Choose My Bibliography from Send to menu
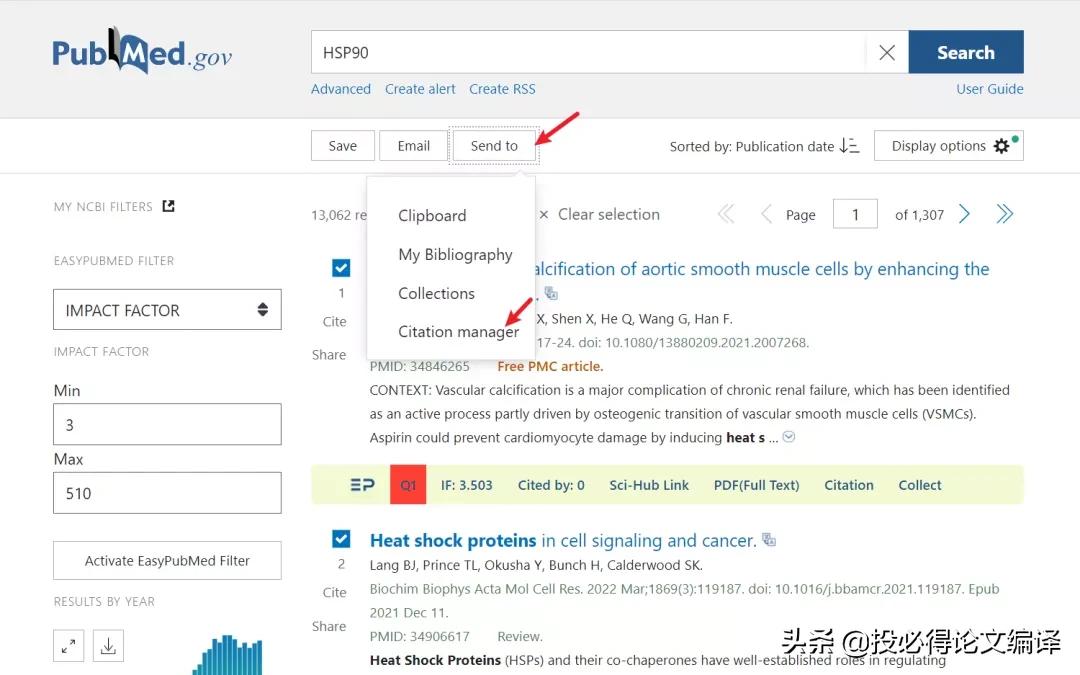 (455, 255)
